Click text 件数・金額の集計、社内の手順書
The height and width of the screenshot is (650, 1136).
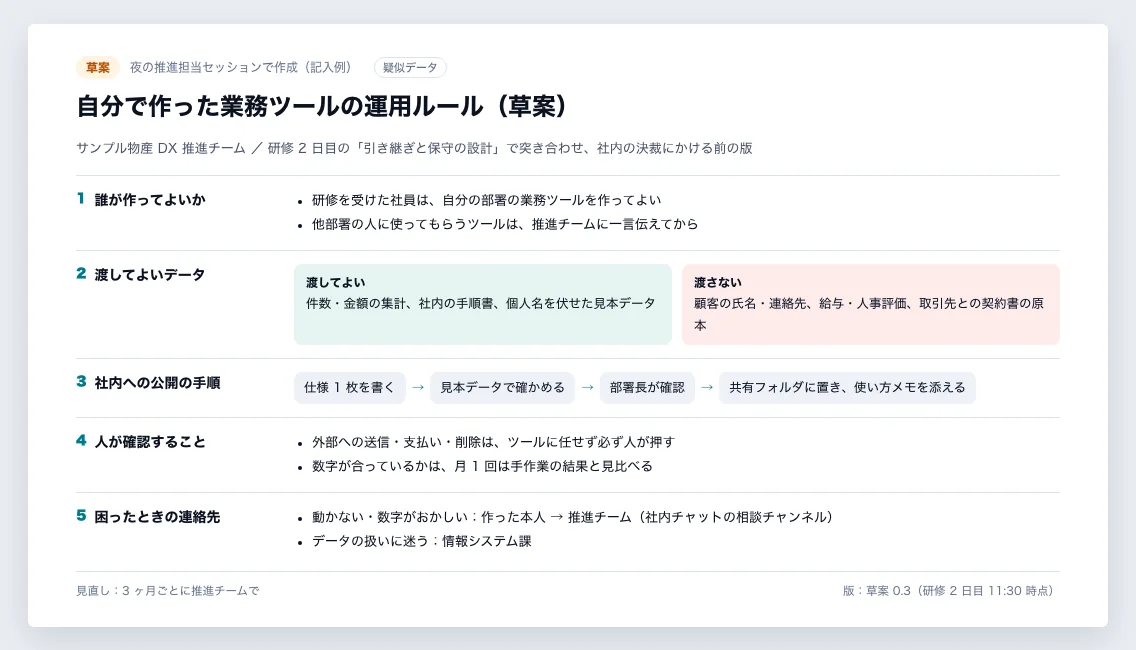(x=480, y=304)
